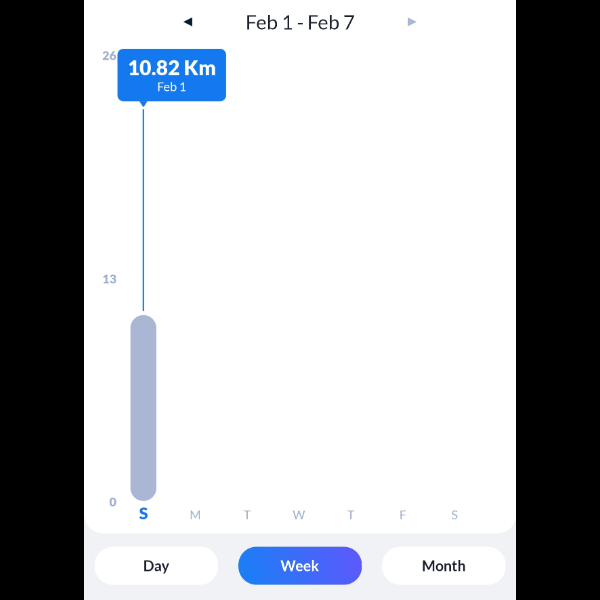Image resolution: width=600 pixels, height=600 pixels.
Task: Click the 0 axis label
Action: coord(113,502)
